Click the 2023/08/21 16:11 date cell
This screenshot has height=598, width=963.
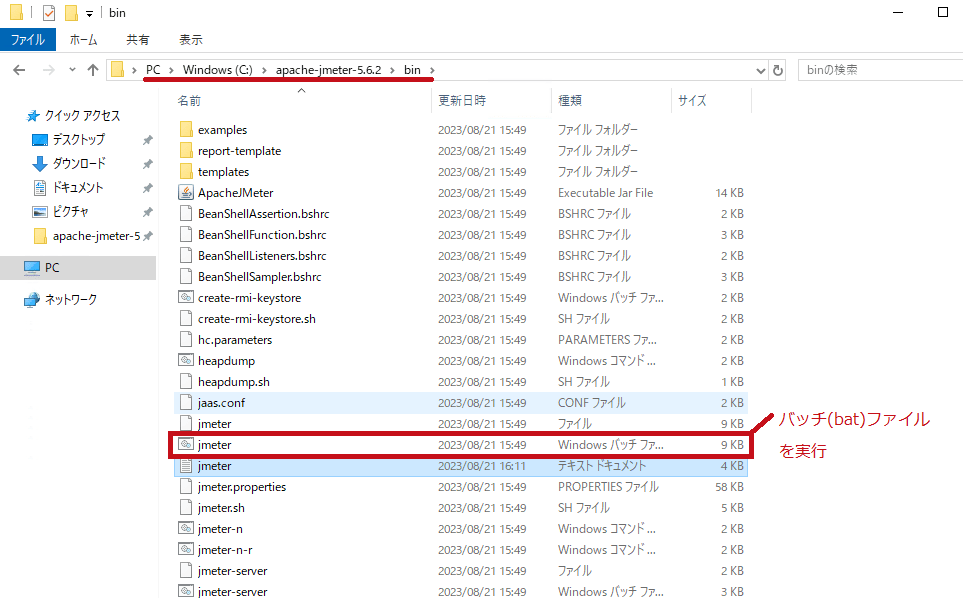tap(482, 466)
